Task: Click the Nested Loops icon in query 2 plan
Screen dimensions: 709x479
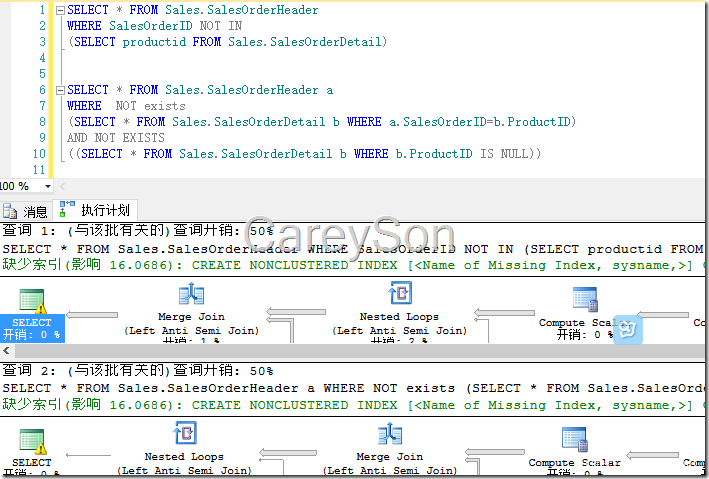Action: coord(184,433)
